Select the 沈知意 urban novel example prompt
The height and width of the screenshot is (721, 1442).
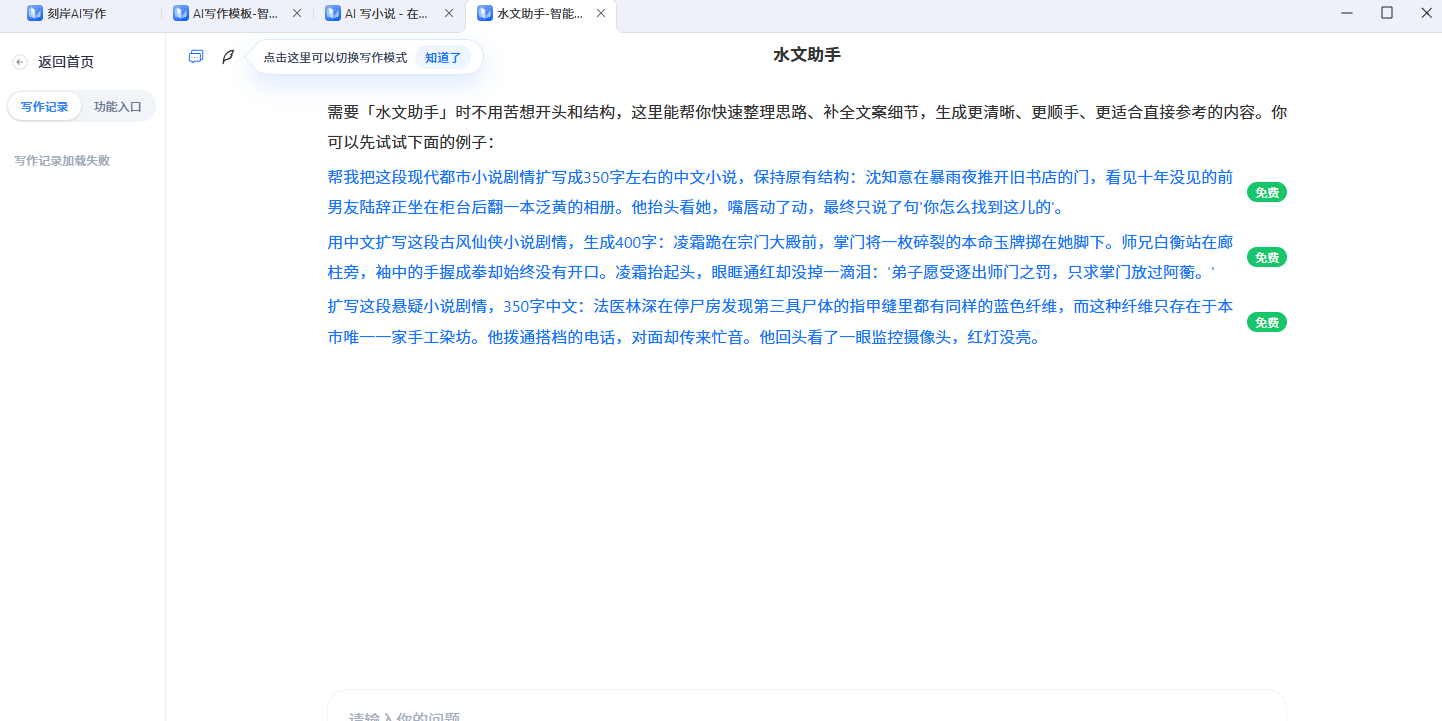coord(781,192)
